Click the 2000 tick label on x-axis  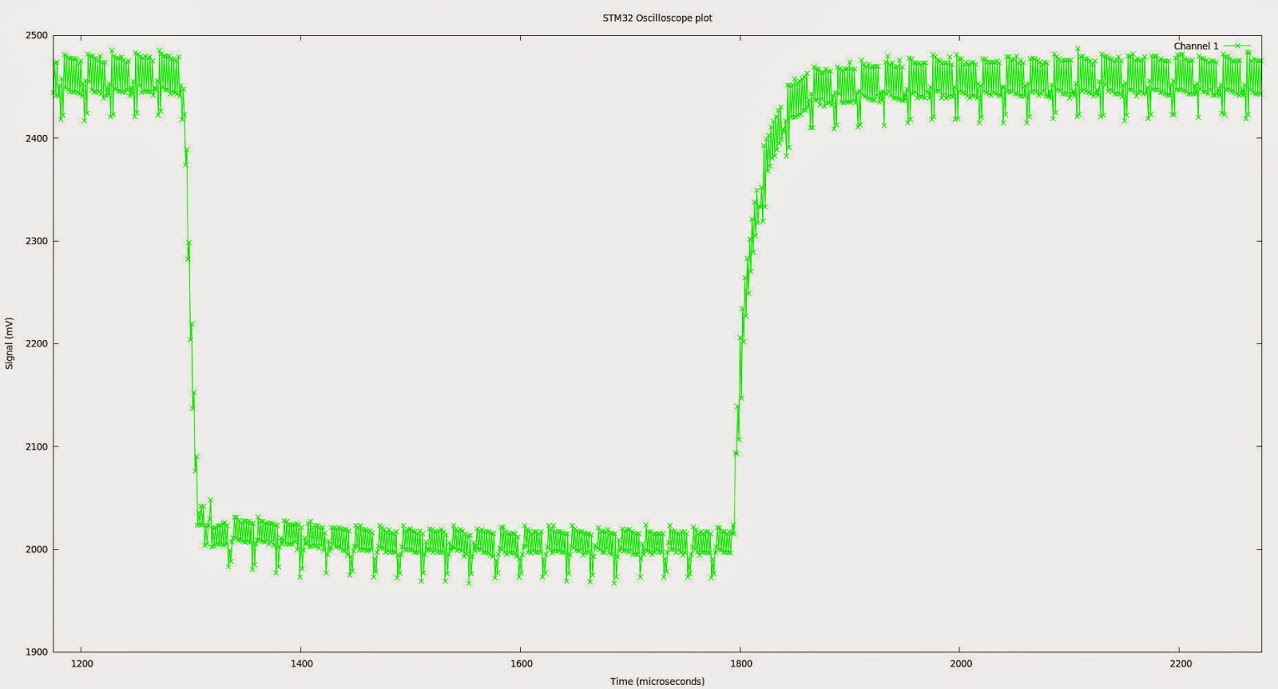pyautogui.click(x=960, y=663)
